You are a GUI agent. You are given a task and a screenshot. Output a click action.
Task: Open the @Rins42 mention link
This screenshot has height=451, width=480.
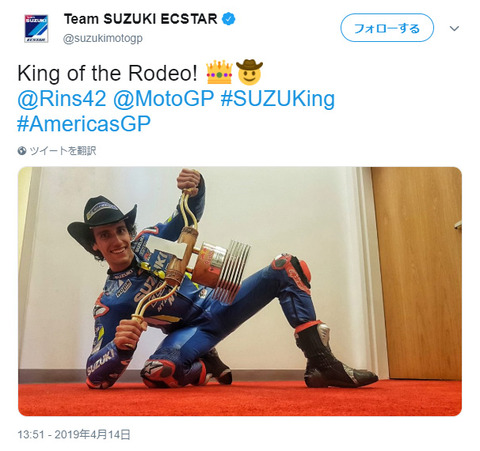click(x=62, y=99)
